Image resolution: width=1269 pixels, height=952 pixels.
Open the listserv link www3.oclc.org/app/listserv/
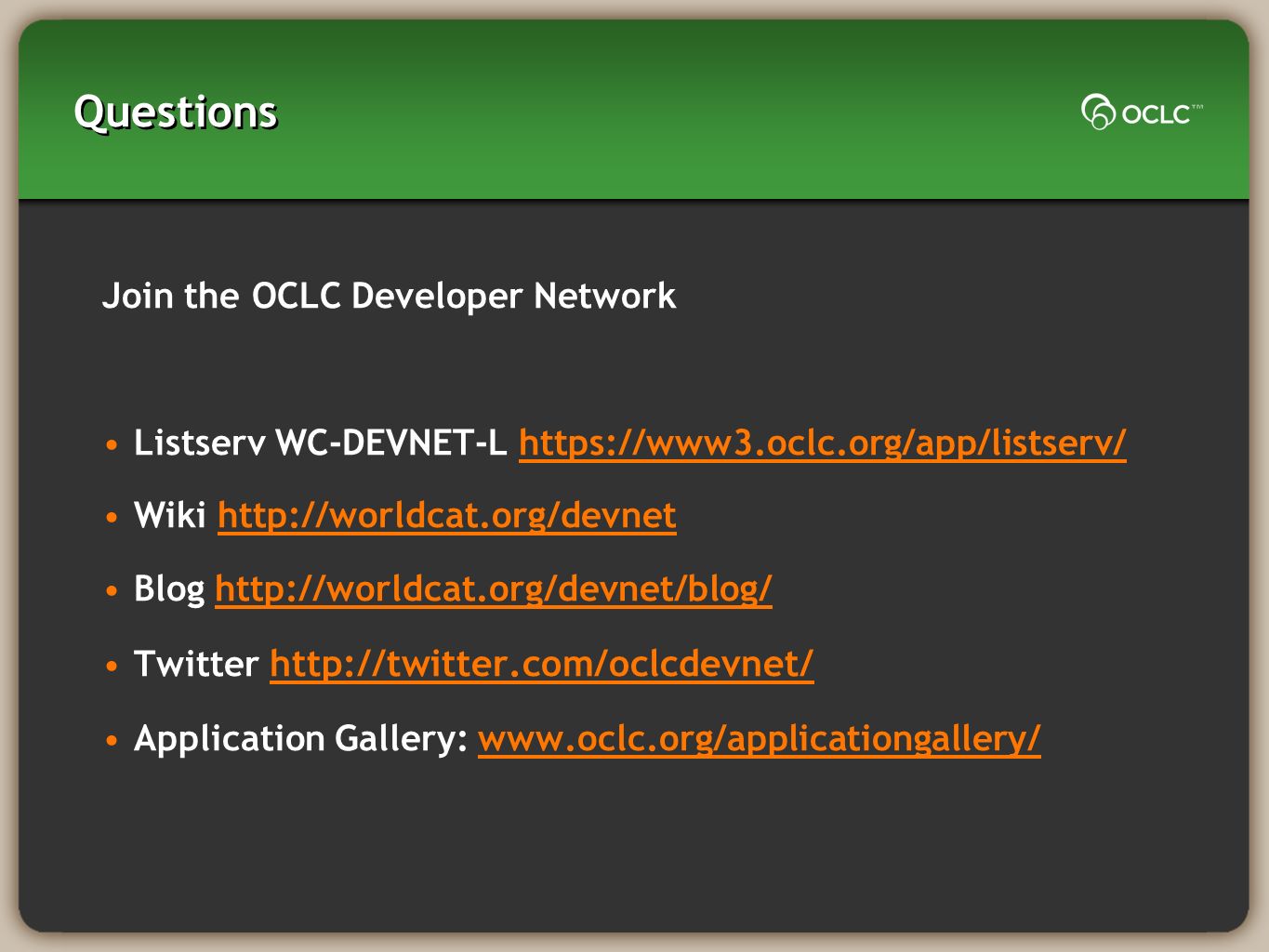tap(822, 443)
